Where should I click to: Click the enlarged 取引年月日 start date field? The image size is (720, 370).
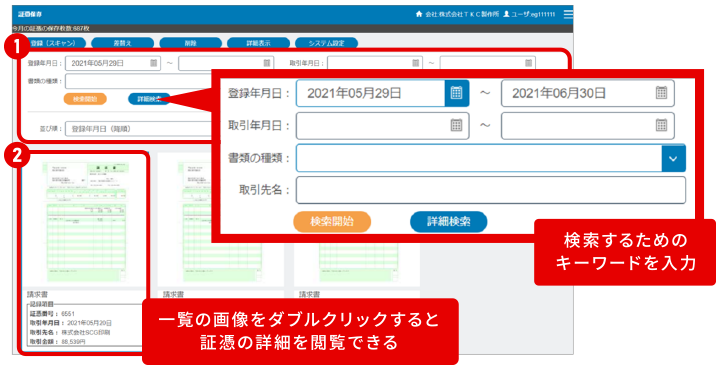pos(382,125)
